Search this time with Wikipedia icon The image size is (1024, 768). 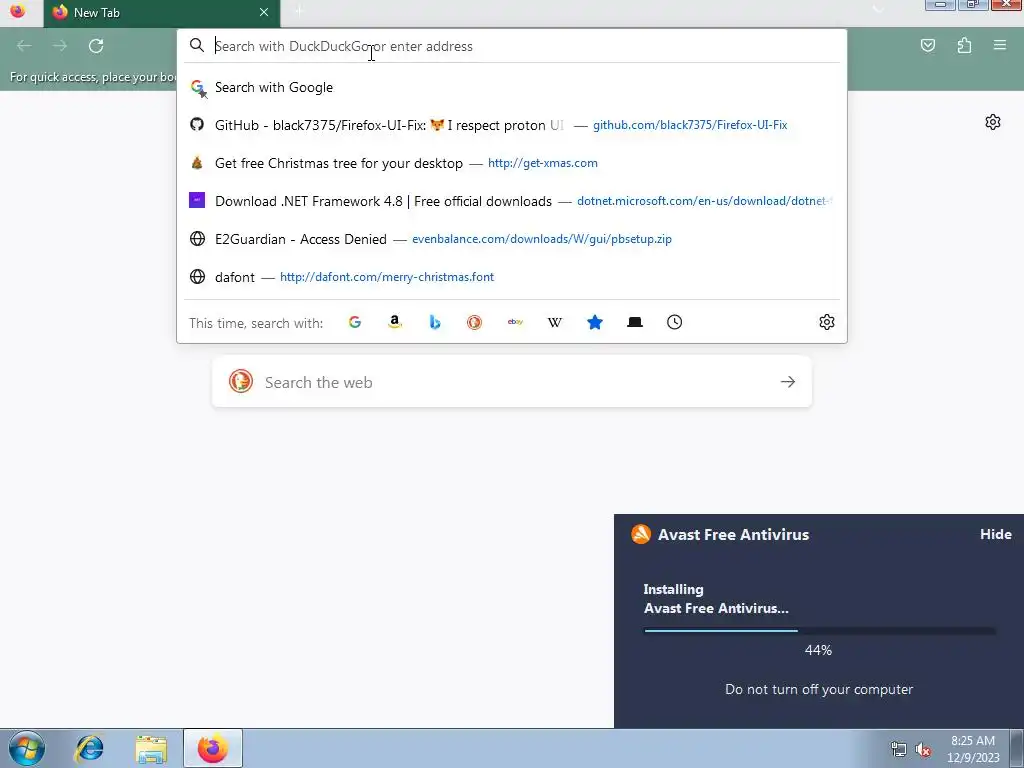(554, 322)
